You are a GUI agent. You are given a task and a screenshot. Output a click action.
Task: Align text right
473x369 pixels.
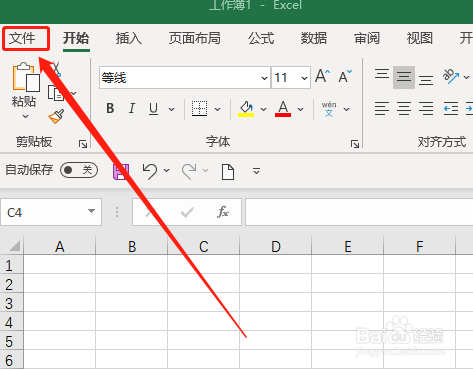point(426,108)
